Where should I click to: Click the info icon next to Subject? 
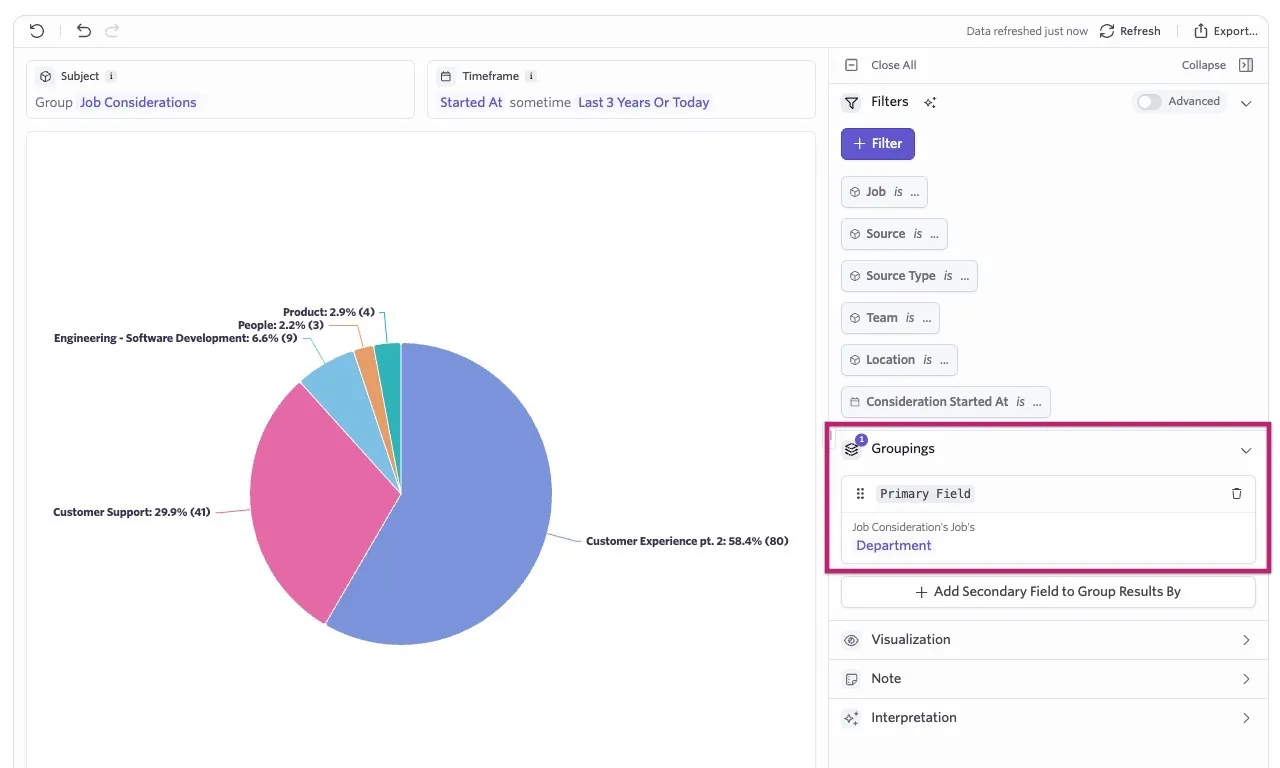111,76
